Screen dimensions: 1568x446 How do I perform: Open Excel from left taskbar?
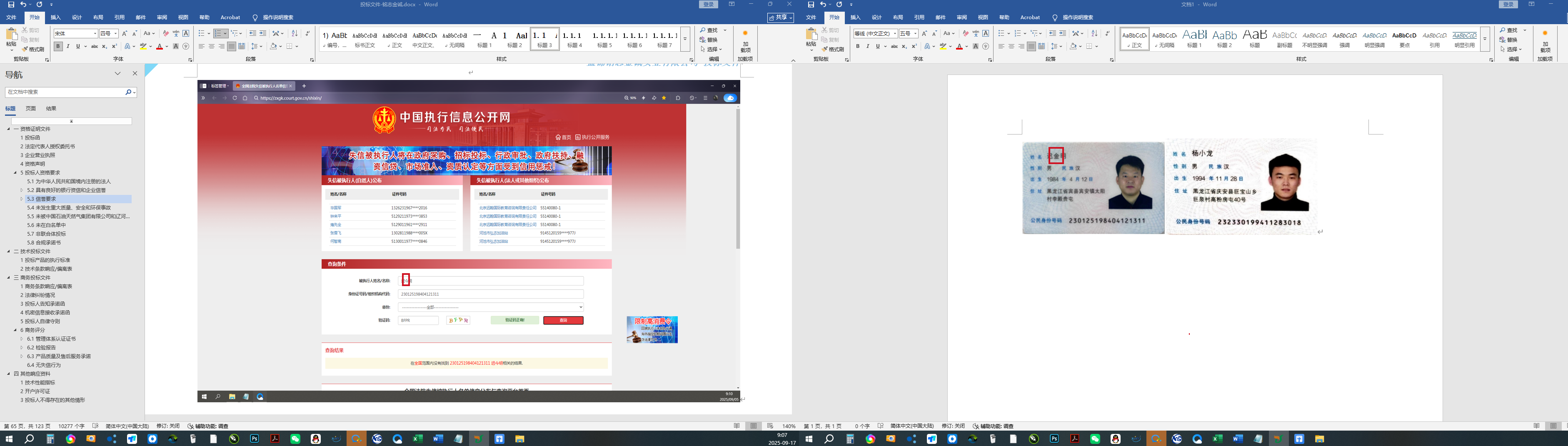coord(417,439)
